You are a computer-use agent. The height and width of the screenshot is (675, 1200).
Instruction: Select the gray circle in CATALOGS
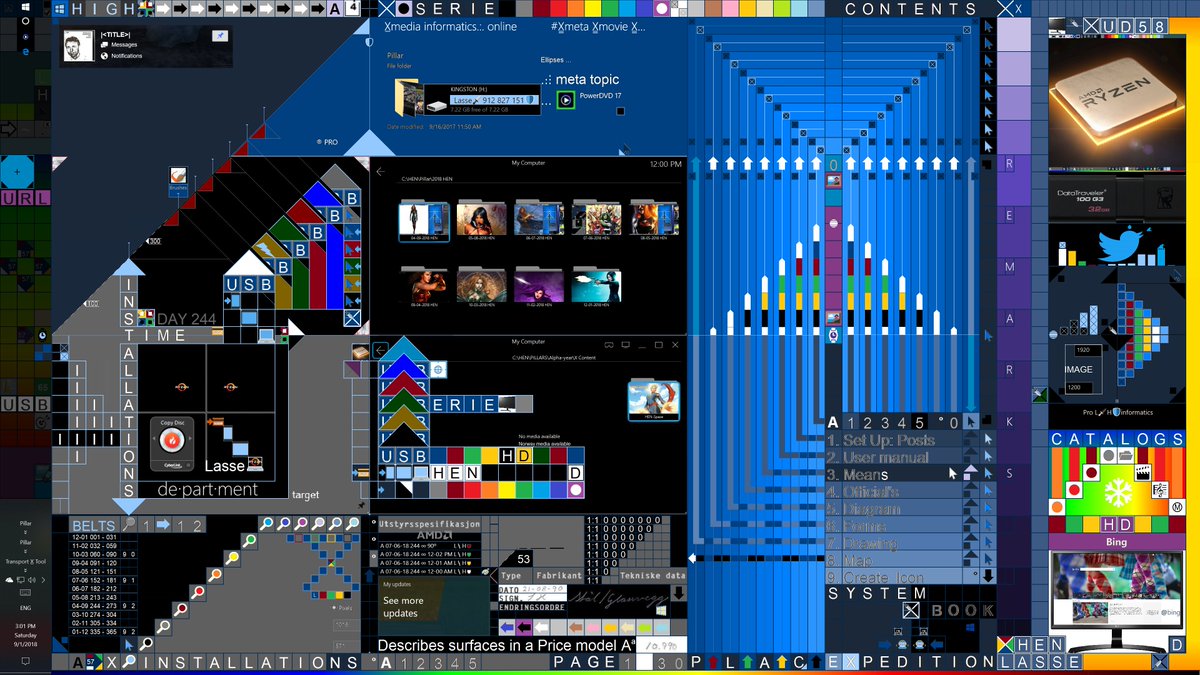coord(1109,457)
